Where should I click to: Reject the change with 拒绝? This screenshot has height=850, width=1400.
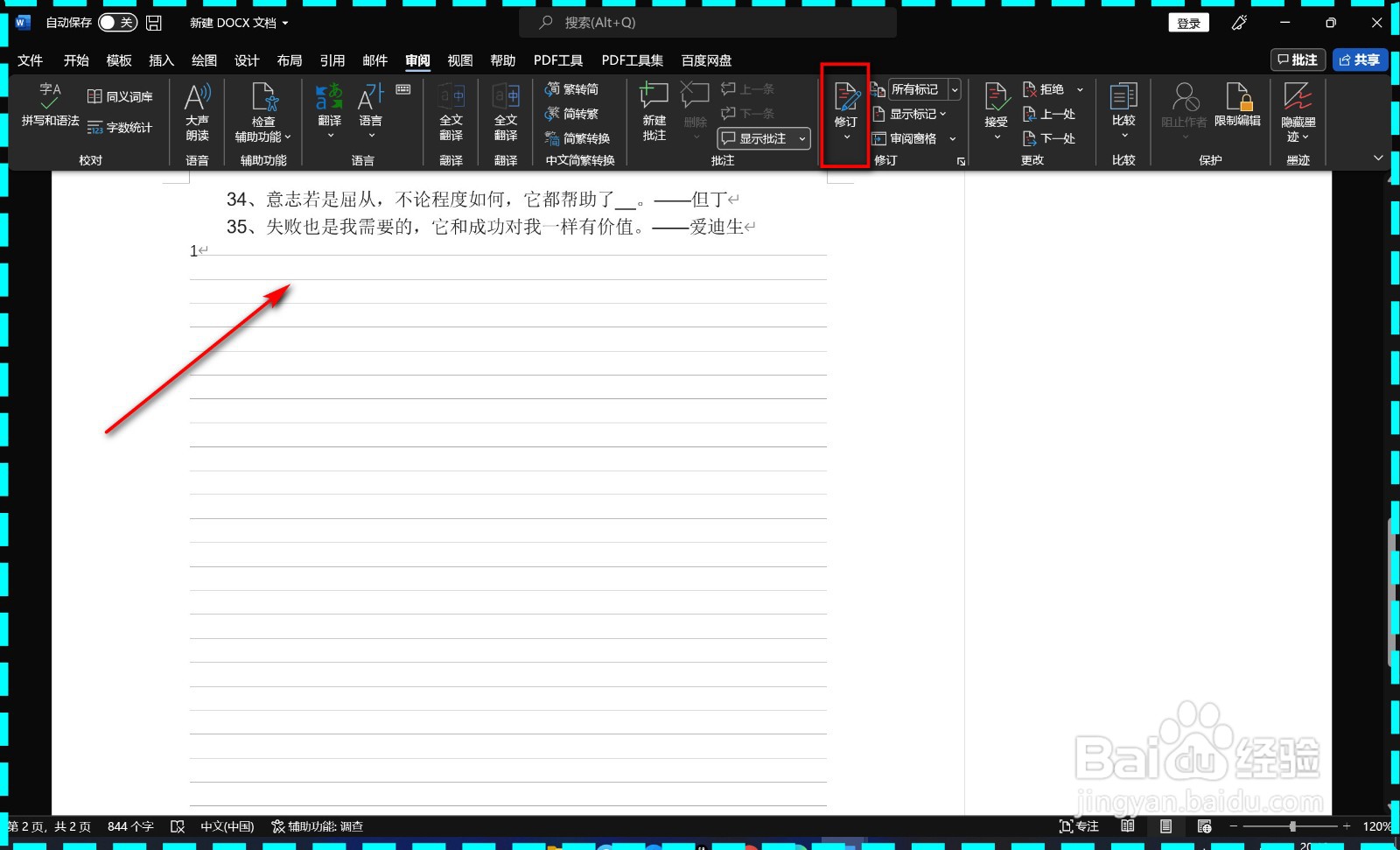[x=1043, y=89]
